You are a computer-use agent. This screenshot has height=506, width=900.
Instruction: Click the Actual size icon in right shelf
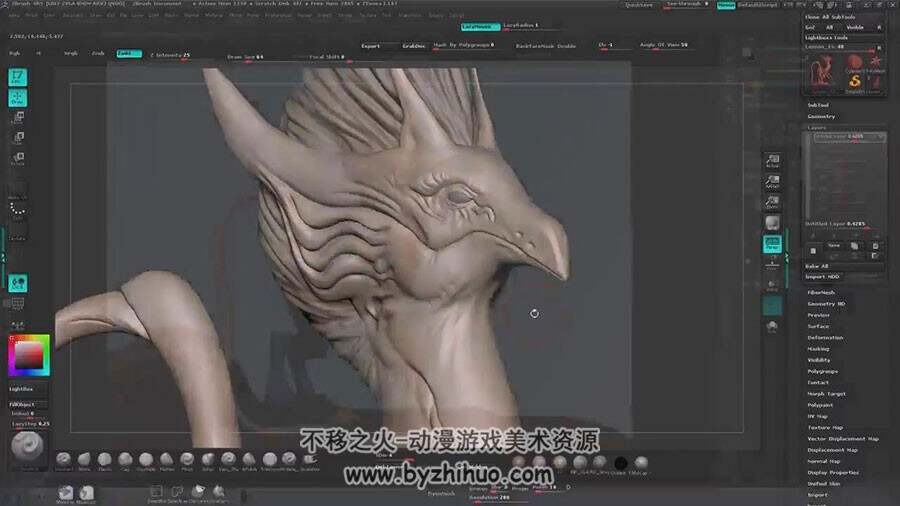click(x=773, y=161)
